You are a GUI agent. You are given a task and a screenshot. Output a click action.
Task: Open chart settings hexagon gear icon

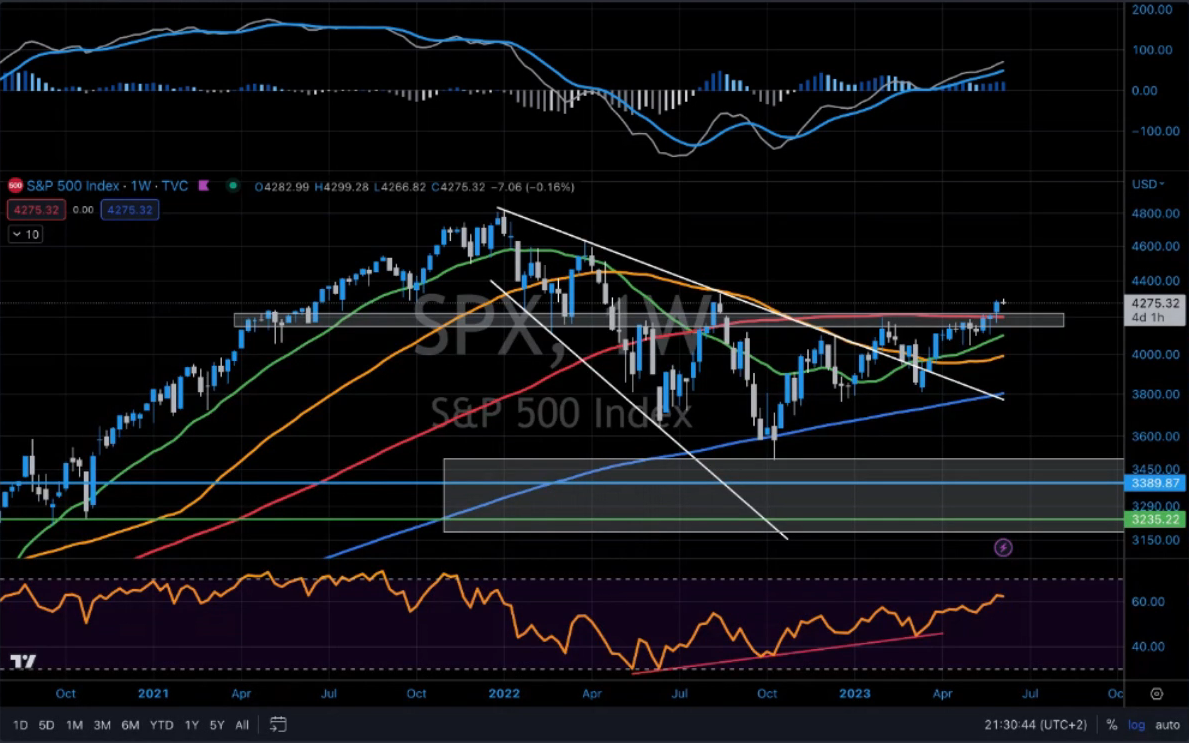tap(1157, 693)
